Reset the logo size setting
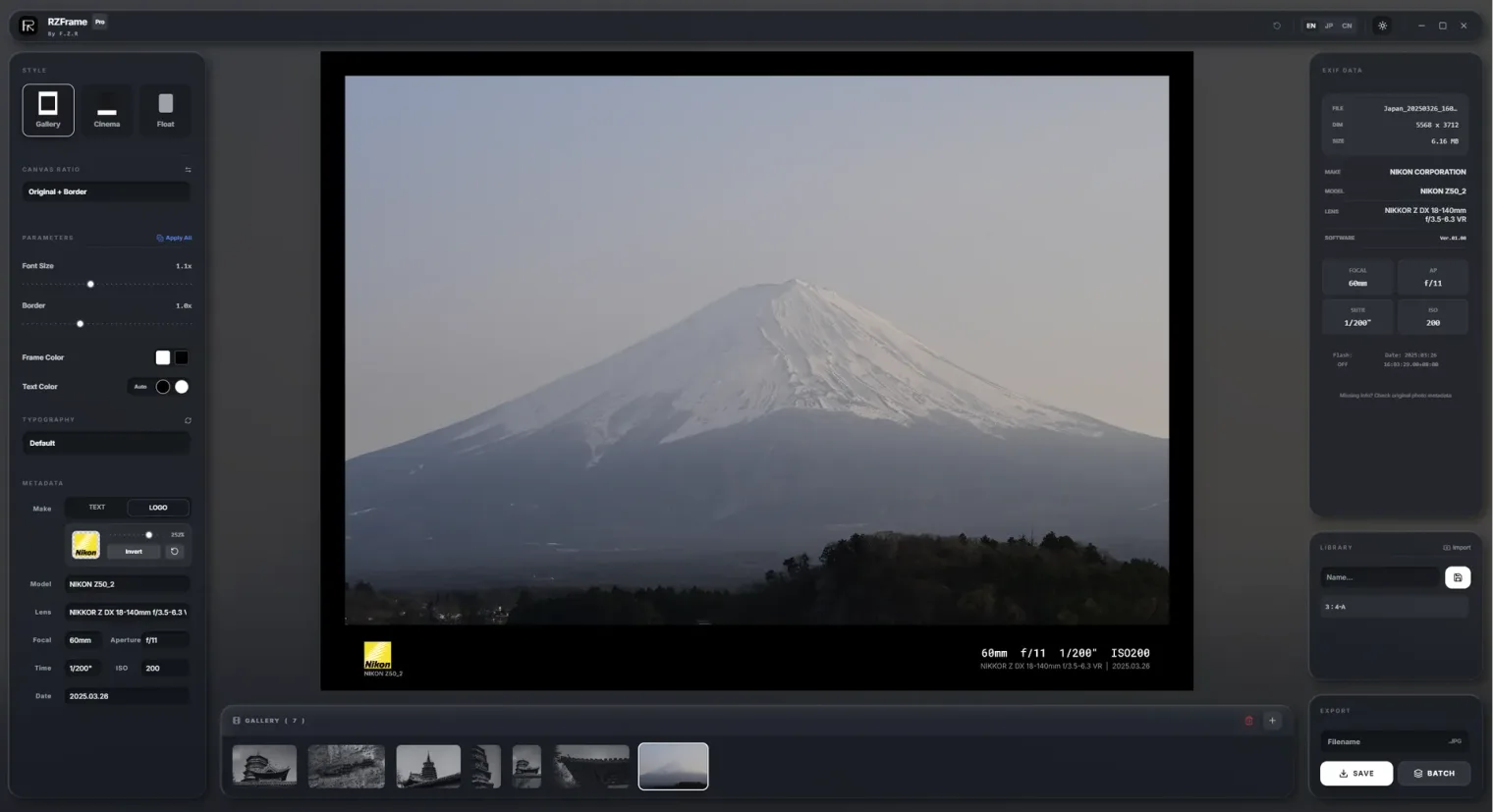The height and width of the screenshot is (812, 1493). coord(175,552)
